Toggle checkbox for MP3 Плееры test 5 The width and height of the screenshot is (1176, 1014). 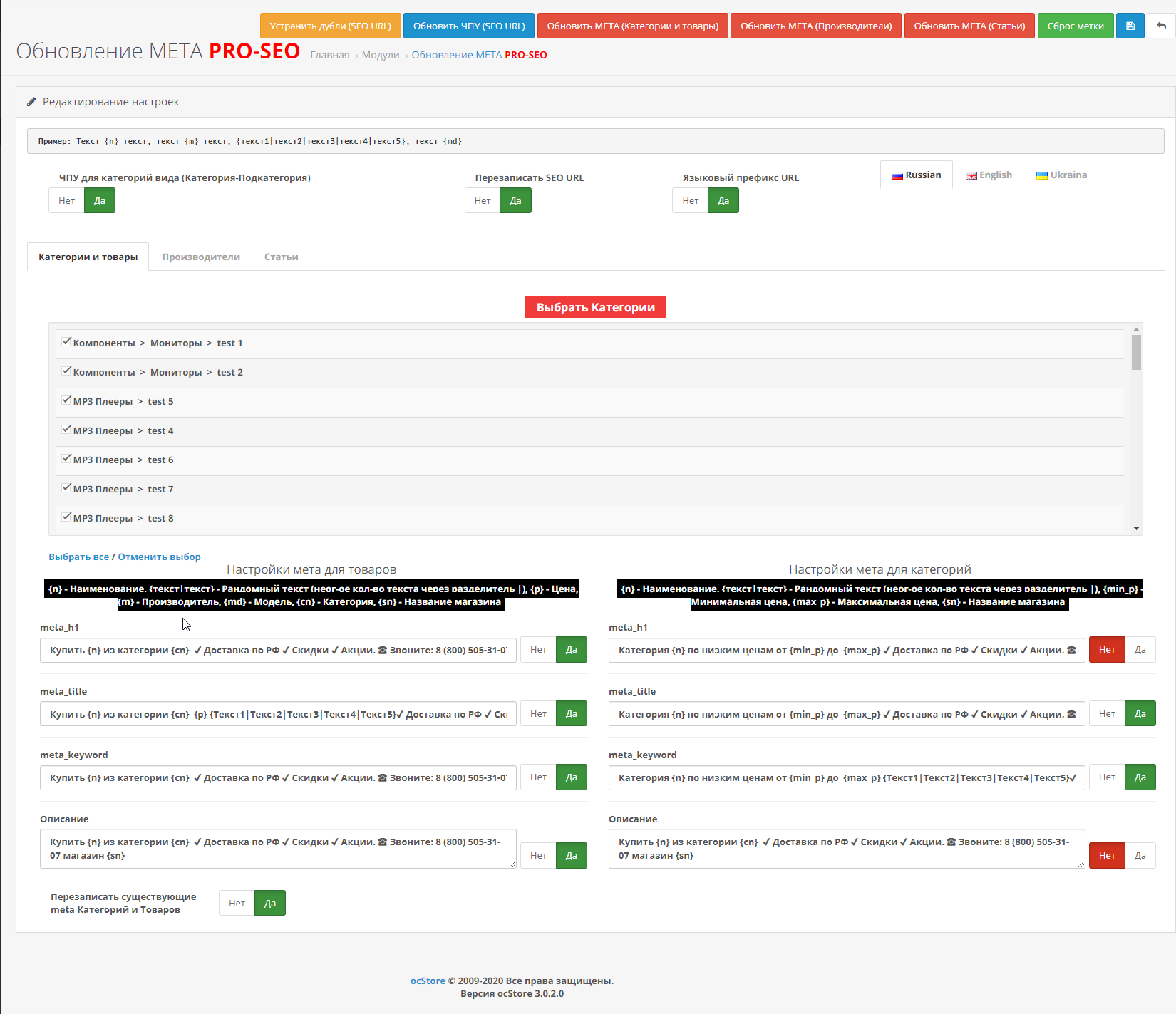coord(66,400)
